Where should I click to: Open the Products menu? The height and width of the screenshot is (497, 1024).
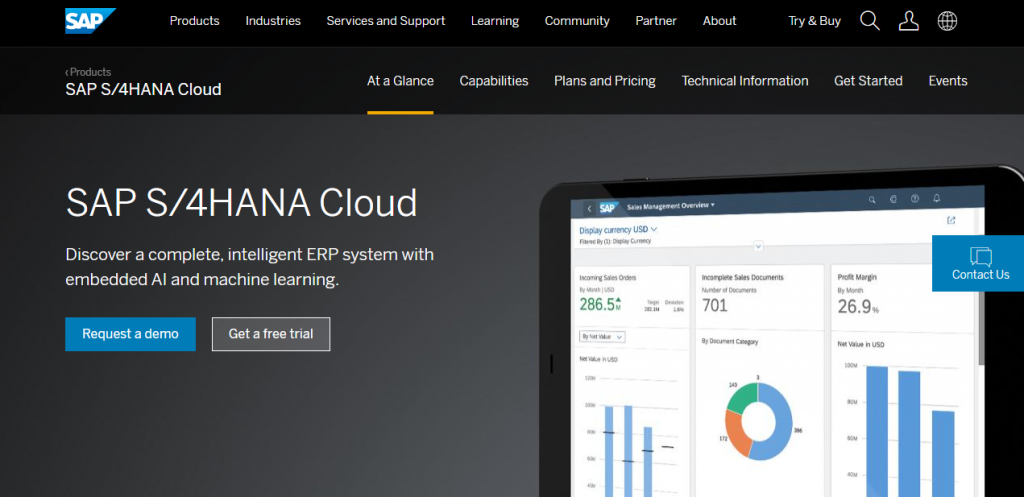(194, 21)
